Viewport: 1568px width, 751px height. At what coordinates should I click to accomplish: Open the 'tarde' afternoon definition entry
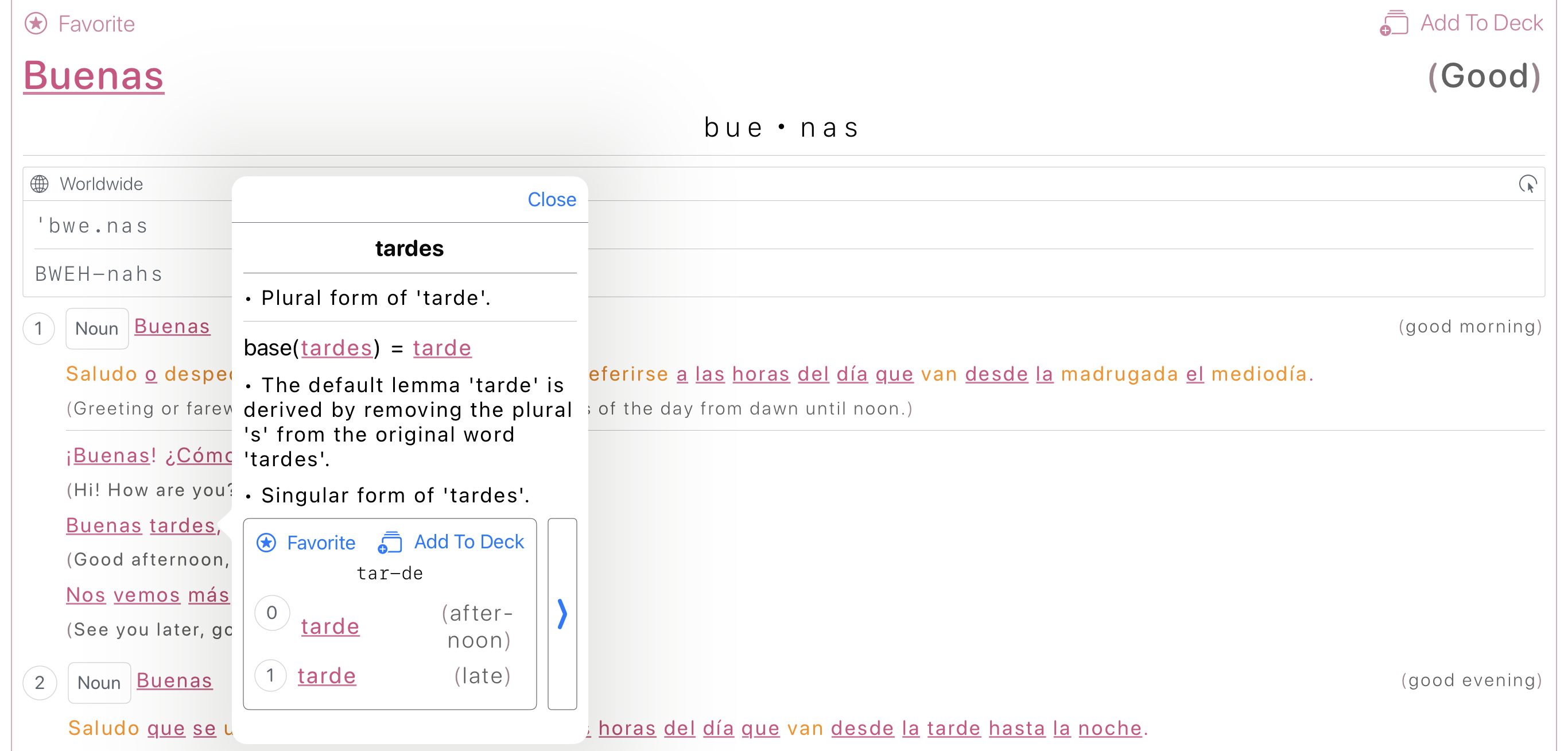(330, 626)
